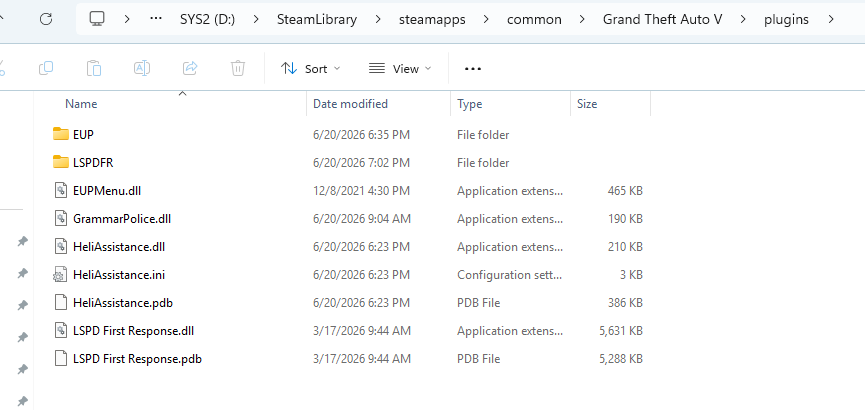Click the 386 KB size cell

[x=625, y=303]
